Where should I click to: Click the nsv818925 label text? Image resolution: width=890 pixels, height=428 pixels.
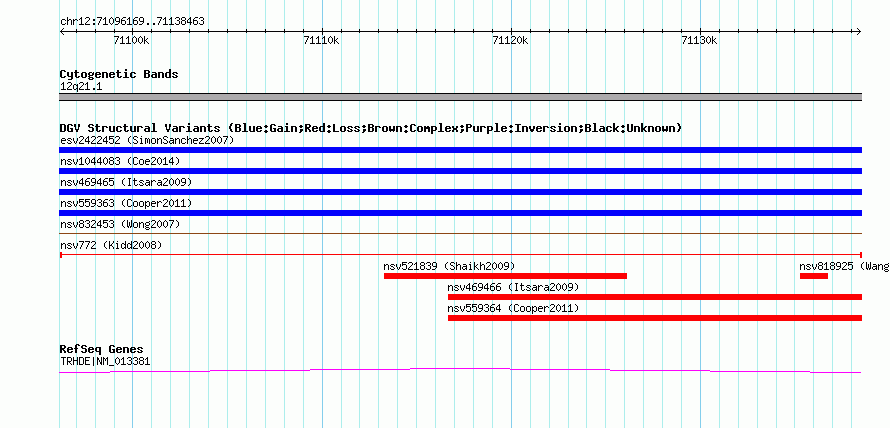(x=845, y=266)
